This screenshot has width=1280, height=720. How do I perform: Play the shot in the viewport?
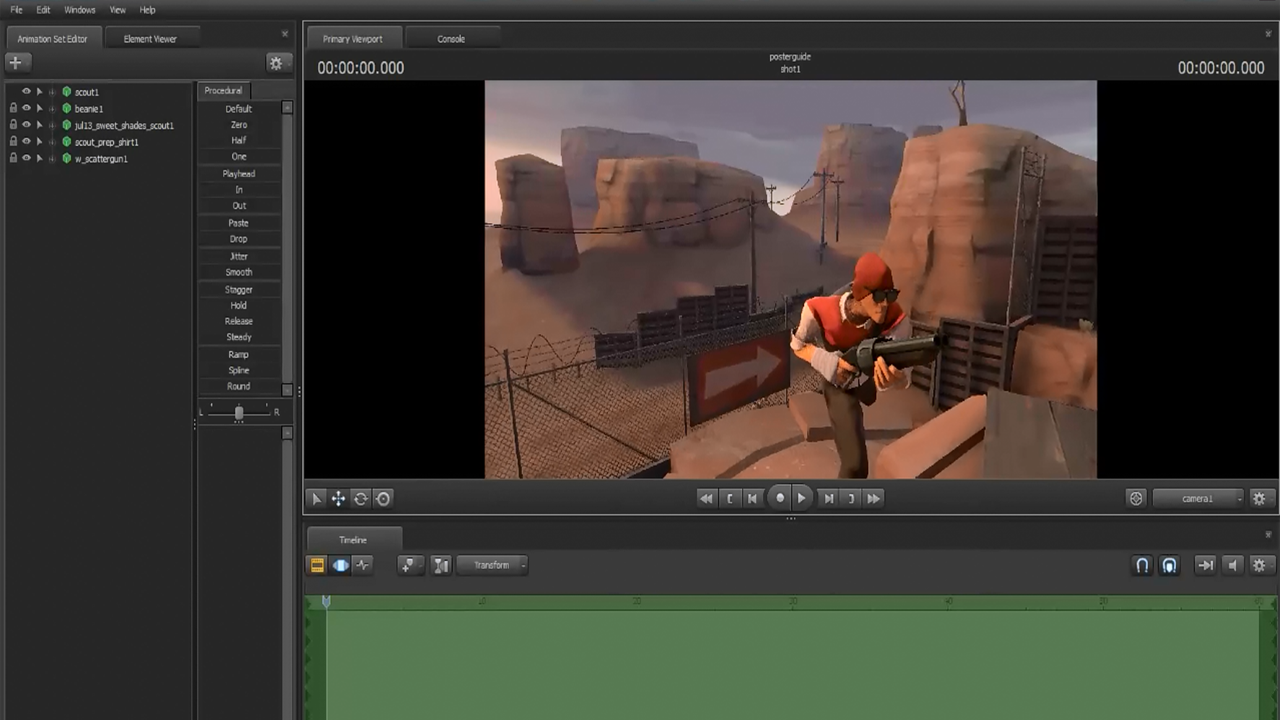tap(803, 498)
